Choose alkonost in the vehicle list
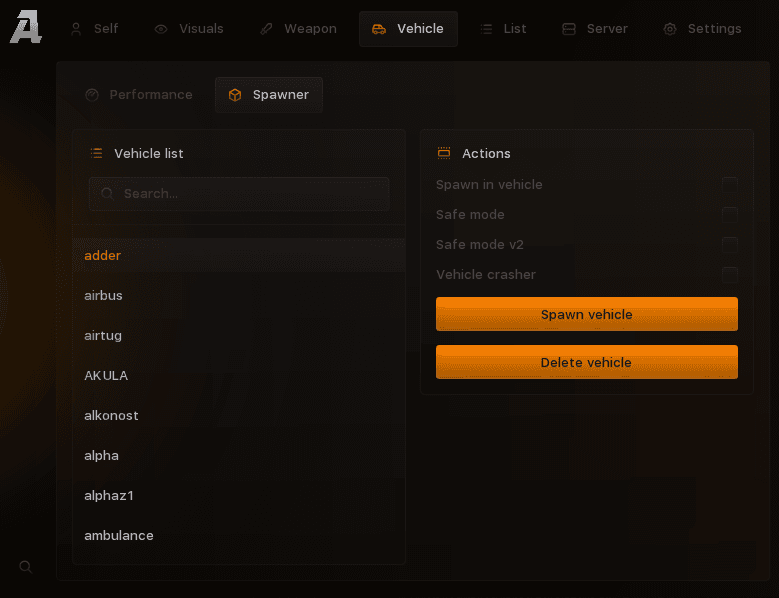The height and width of the screenshot is (598, 779). tap(239, 415)
